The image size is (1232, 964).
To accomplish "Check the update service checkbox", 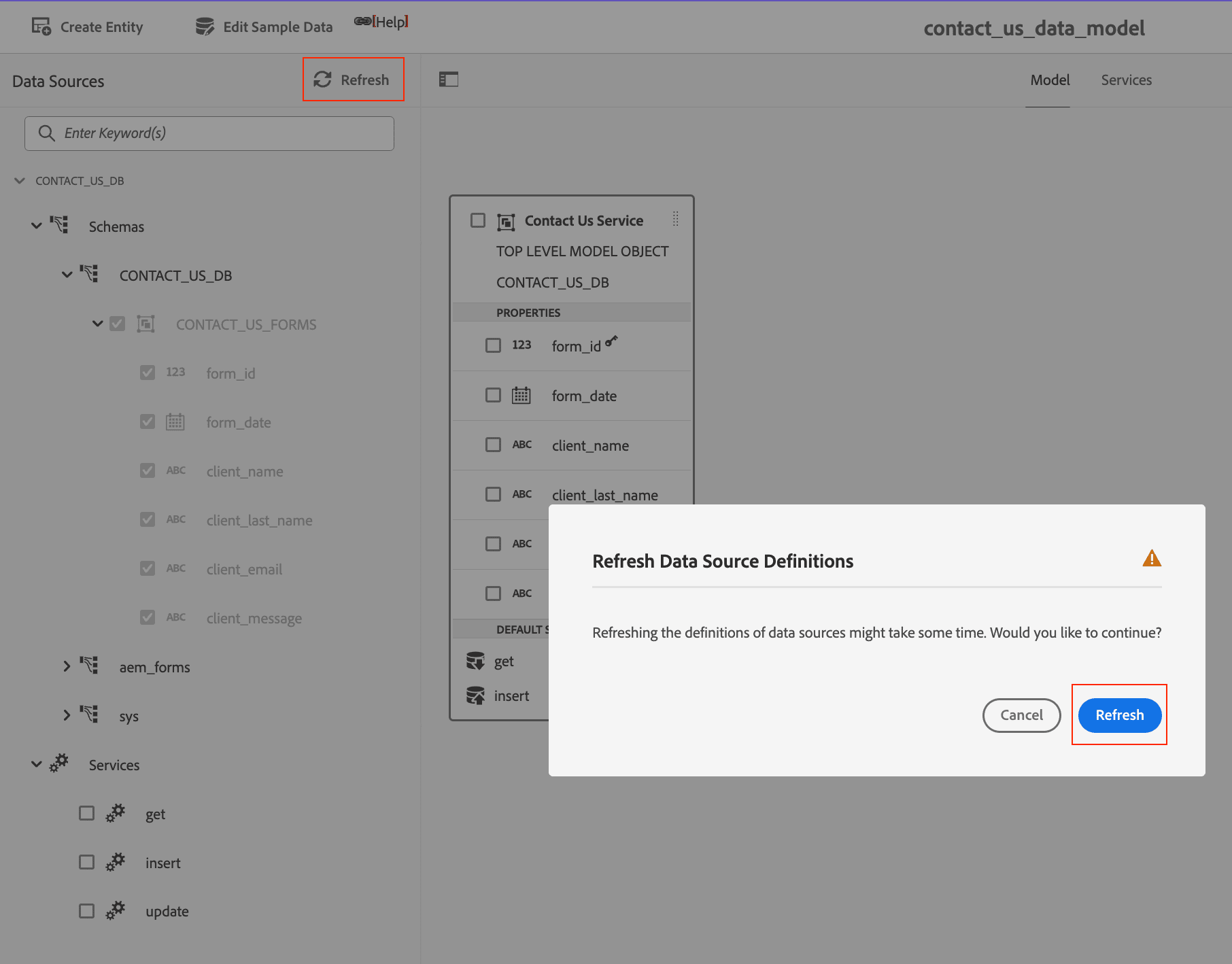I will click(x=86, y=910).
